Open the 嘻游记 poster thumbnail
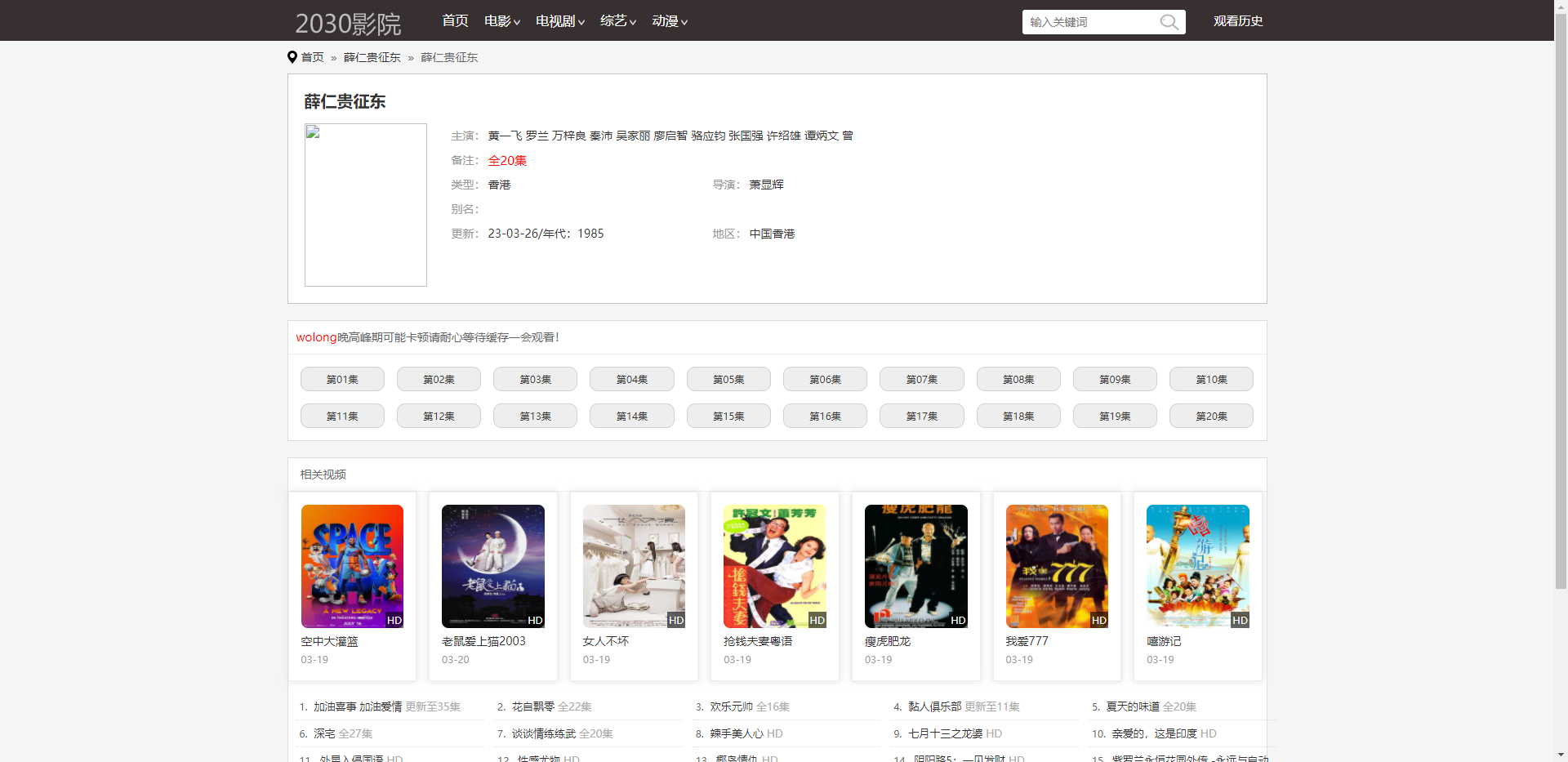Image resolution: width=1568 pixels, height=762 pixels. point(1197,566)
